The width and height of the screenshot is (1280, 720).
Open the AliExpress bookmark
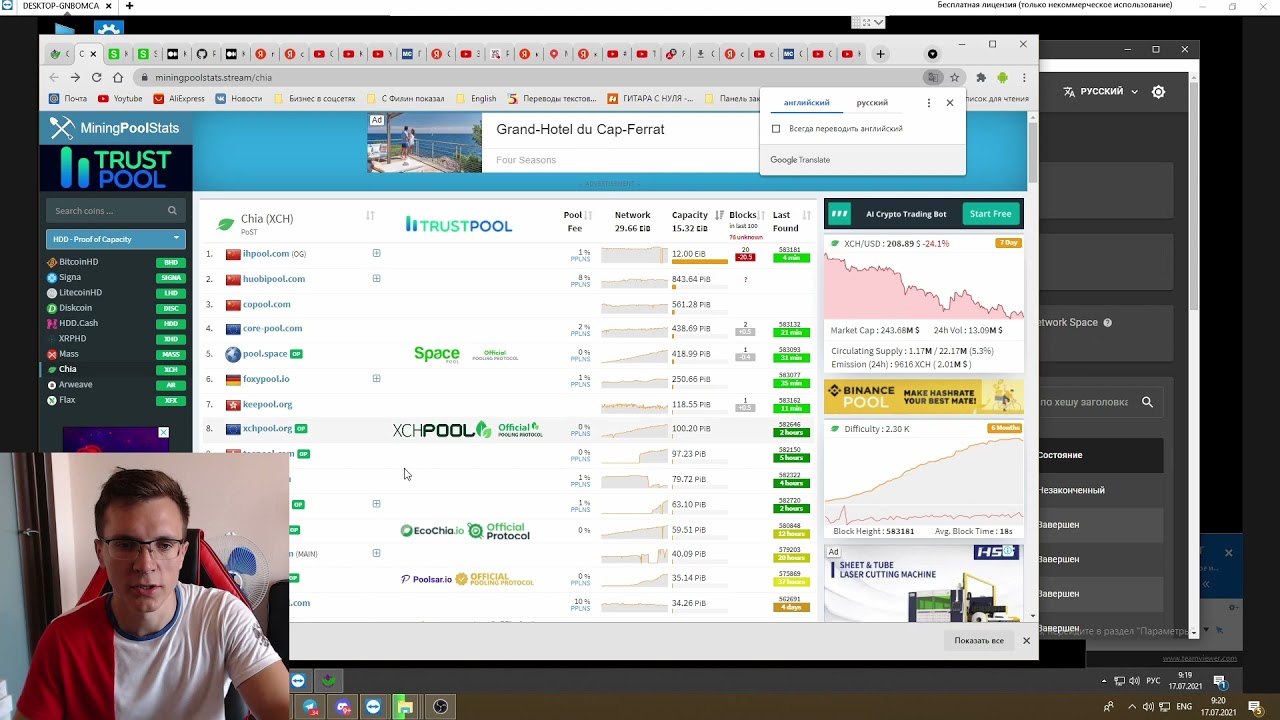[x=179, y=99]
